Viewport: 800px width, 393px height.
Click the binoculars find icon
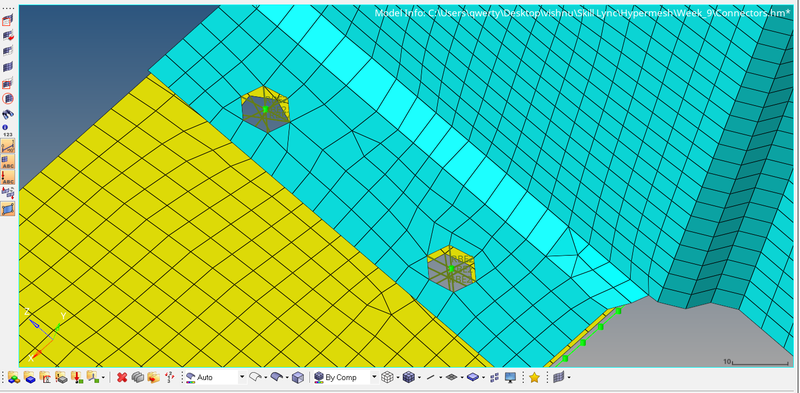tap(8, 114)
